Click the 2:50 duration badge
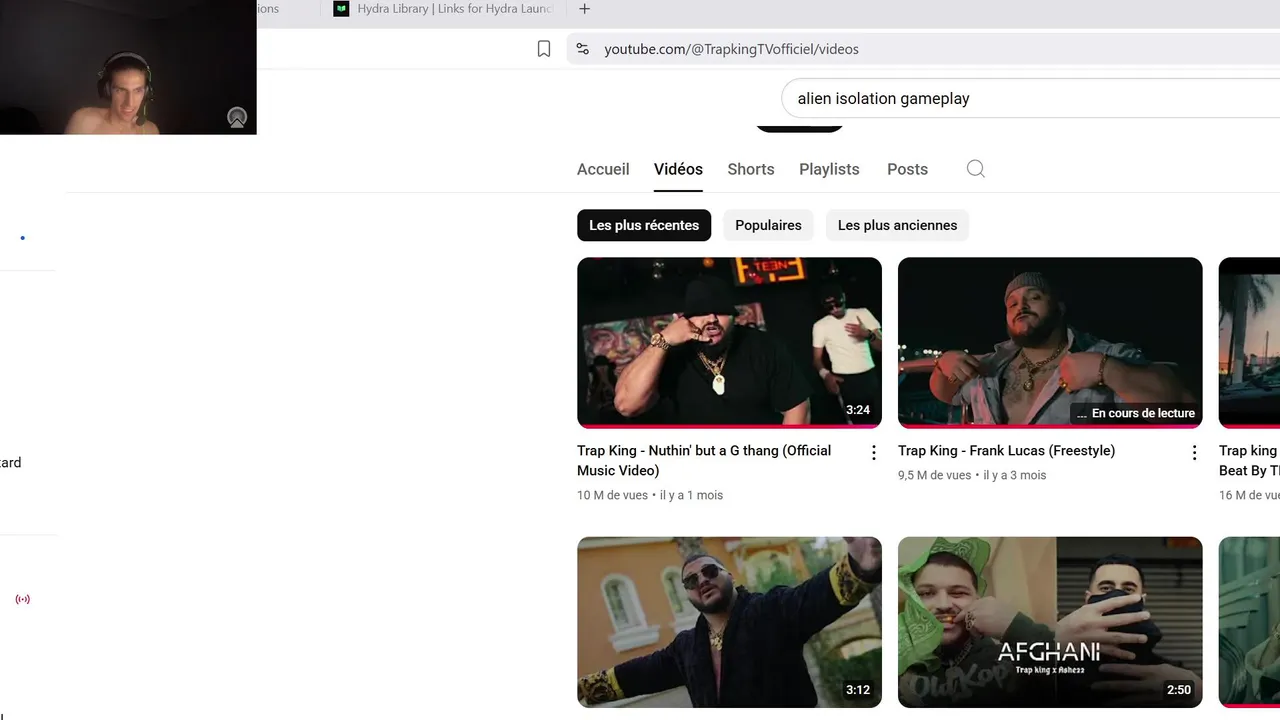This screenshot has height=720, width=1280. coord(1179,690)
